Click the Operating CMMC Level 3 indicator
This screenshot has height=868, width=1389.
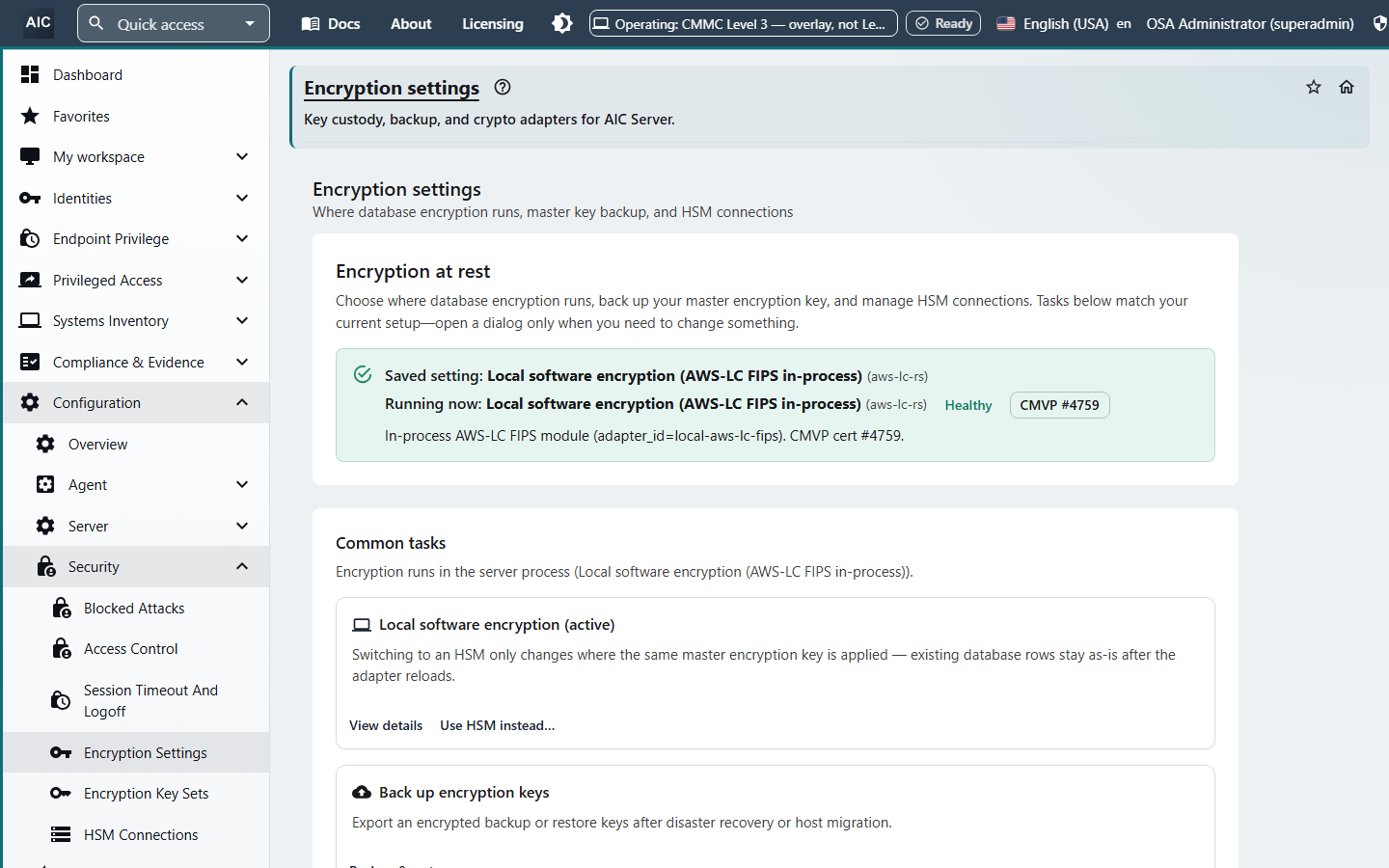[743, 23]
